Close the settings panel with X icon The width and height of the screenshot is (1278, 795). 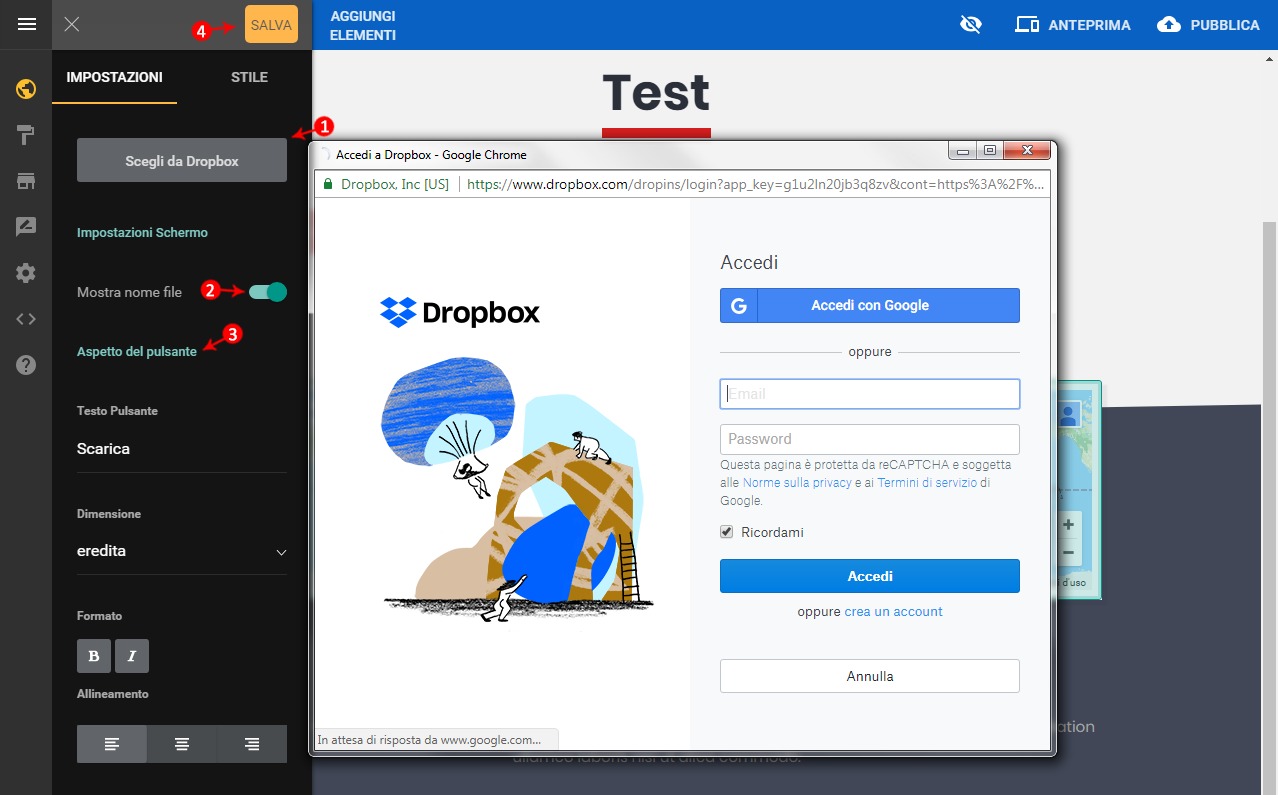tap(72, 24)
